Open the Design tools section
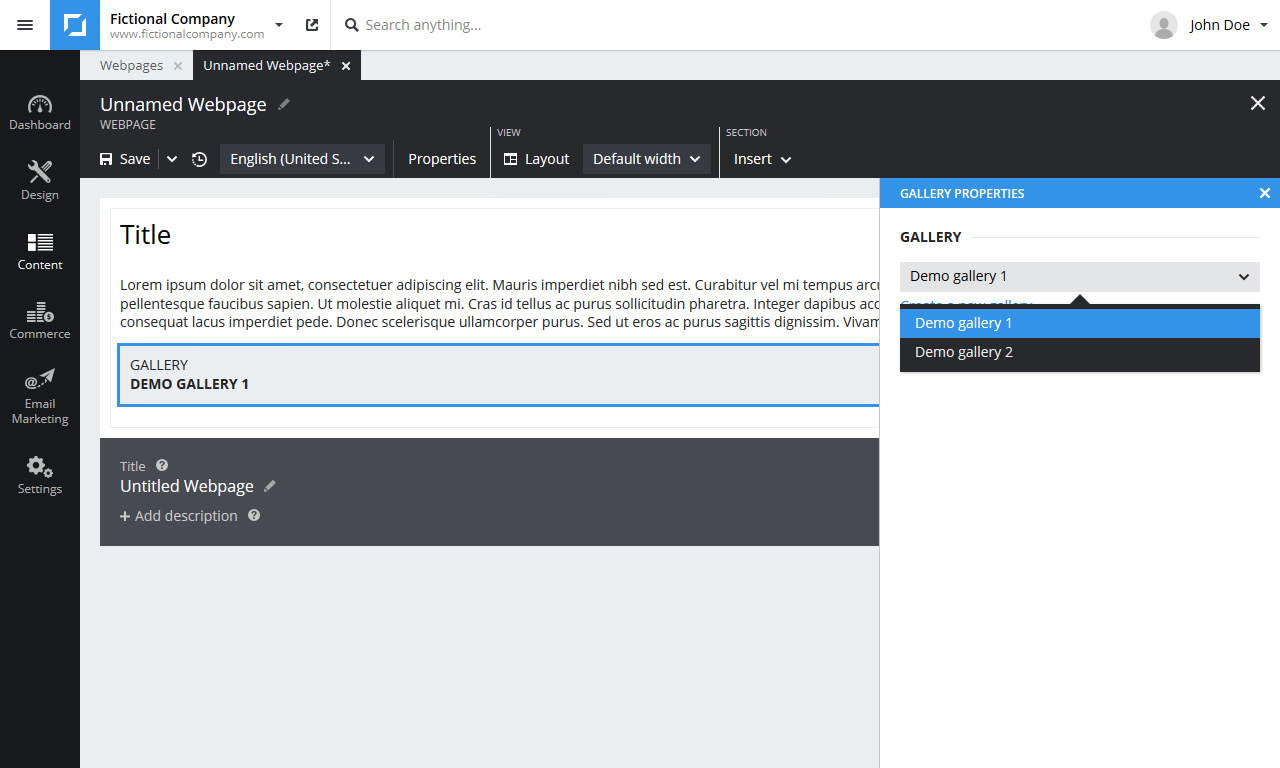This screenshot has height=768, width=1280. (40, 173)
